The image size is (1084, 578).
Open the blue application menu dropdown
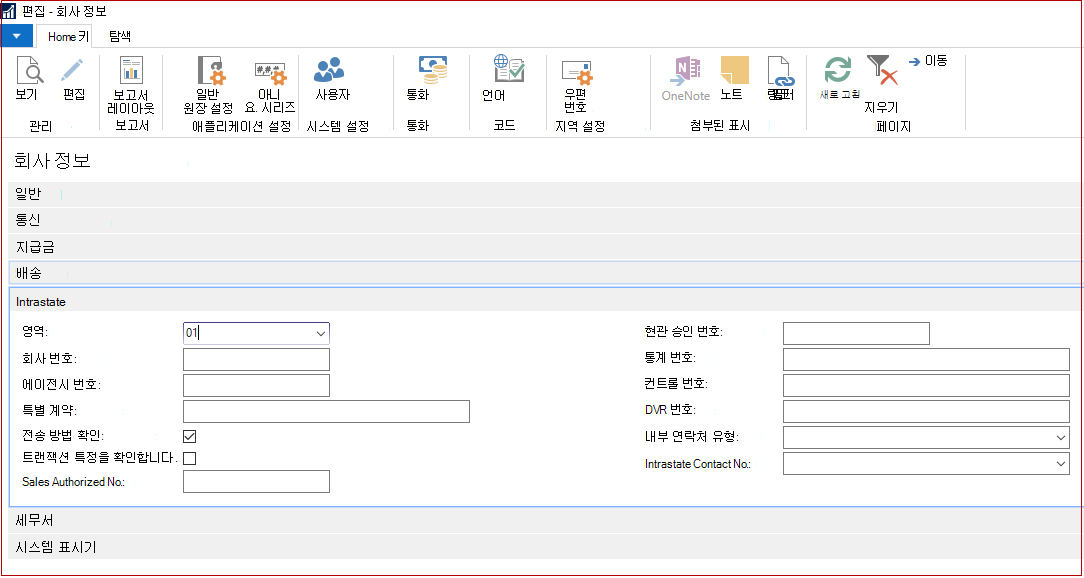17,35
